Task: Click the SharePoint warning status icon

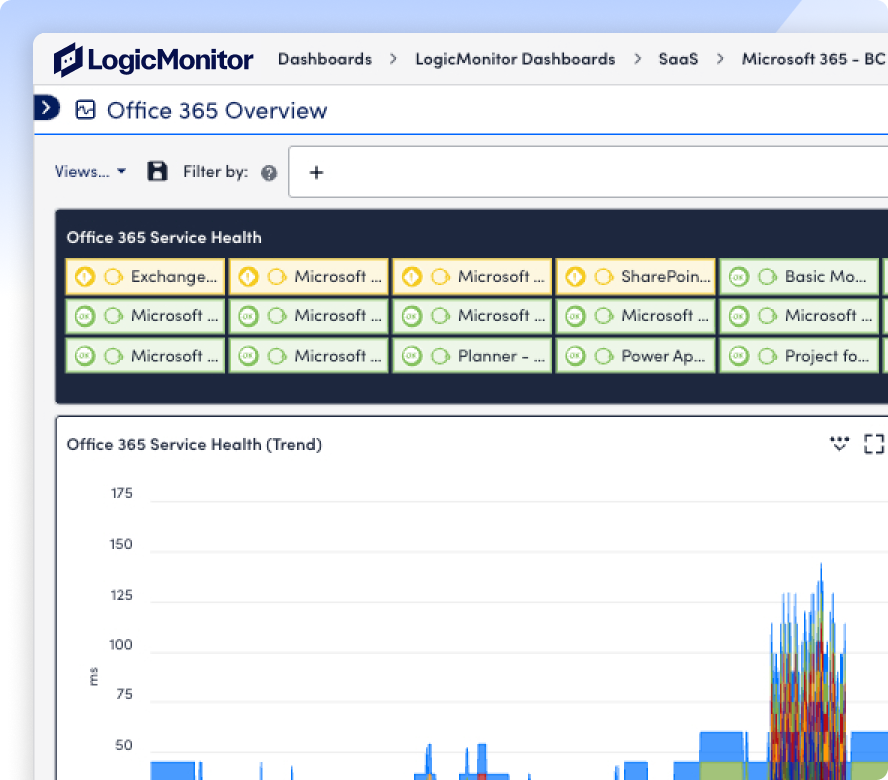Action: click(x=575, y=277)
